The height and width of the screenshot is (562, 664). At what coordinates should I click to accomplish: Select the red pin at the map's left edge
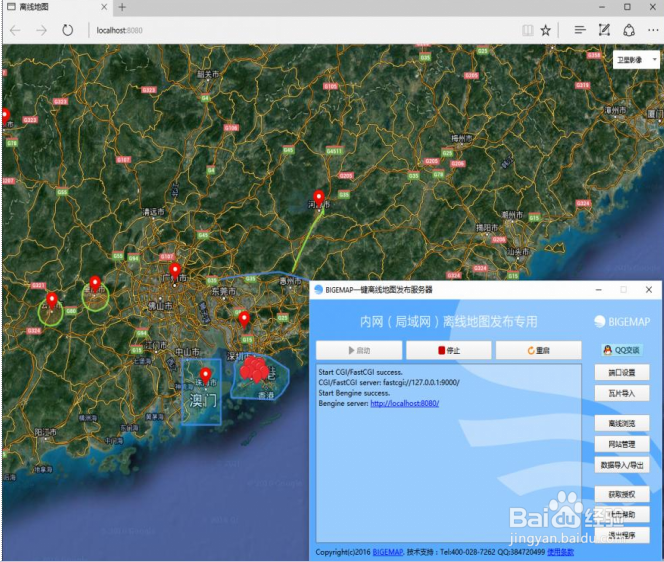click(x=6, y=116)
